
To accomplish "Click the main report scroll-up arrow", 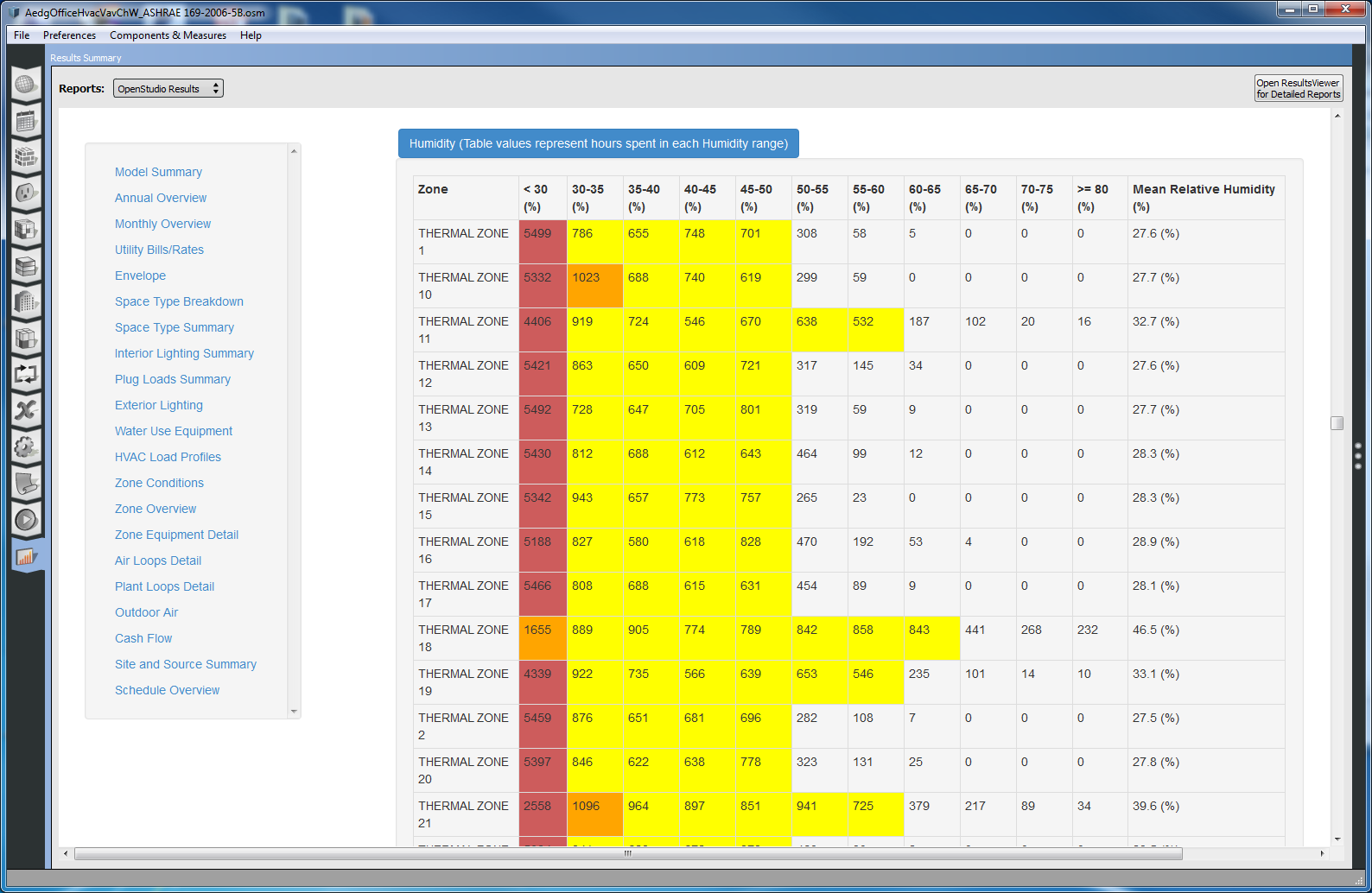I will coord(1337,116).
